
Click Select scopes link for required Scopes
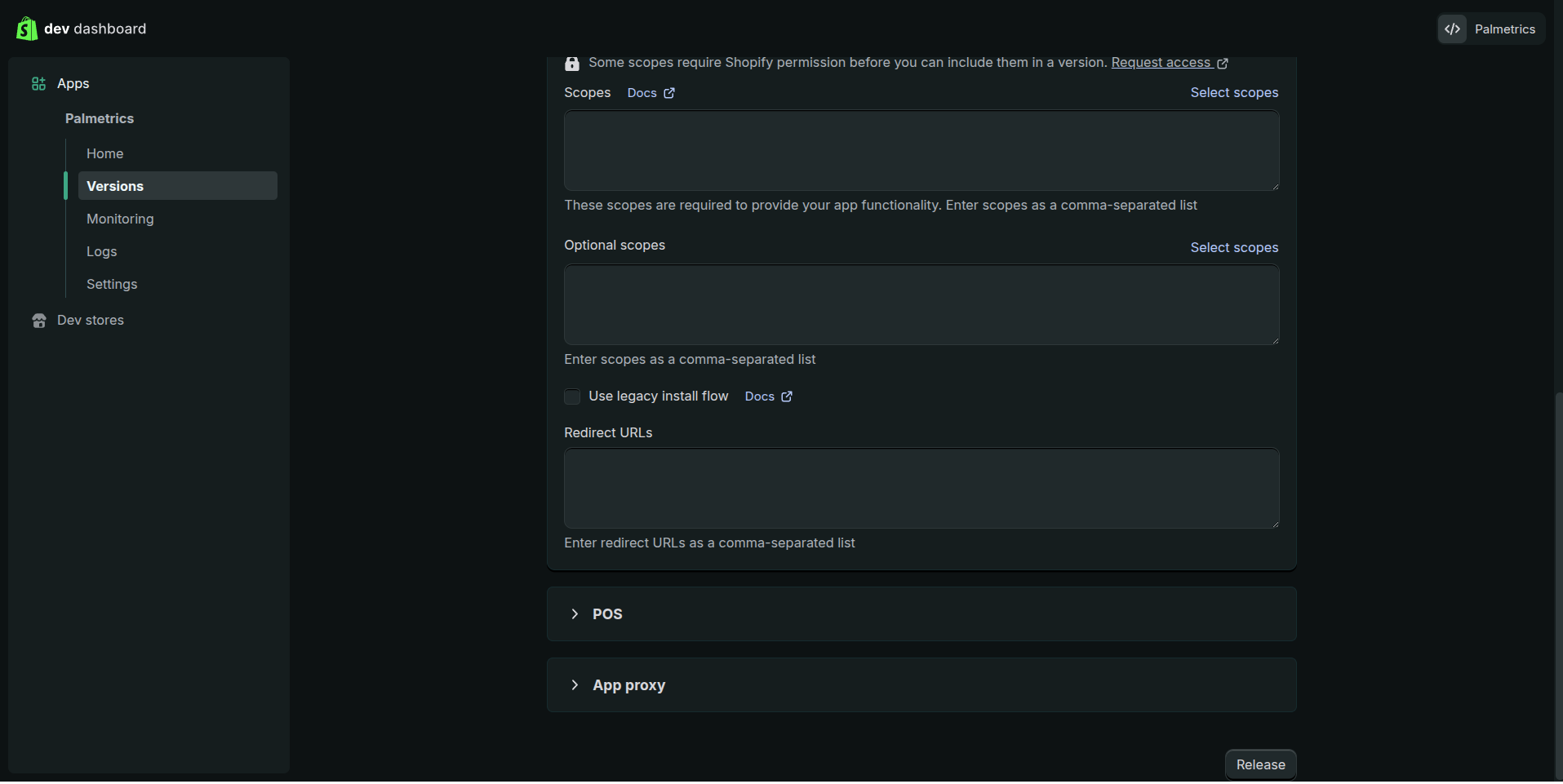pos(1233,93)
